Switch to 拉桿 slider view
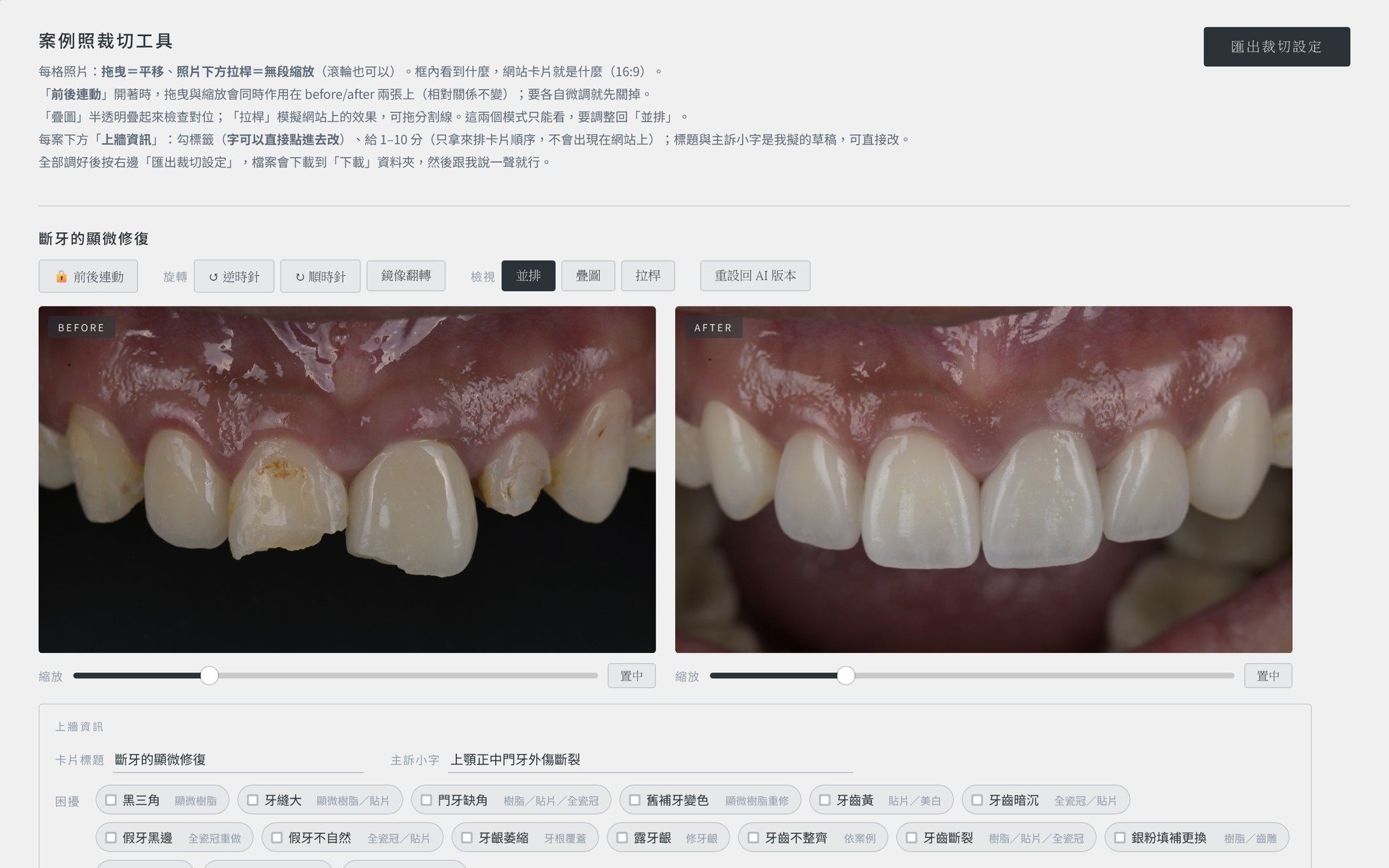Viewport: 1389px width, 868px height. (648, 276)
